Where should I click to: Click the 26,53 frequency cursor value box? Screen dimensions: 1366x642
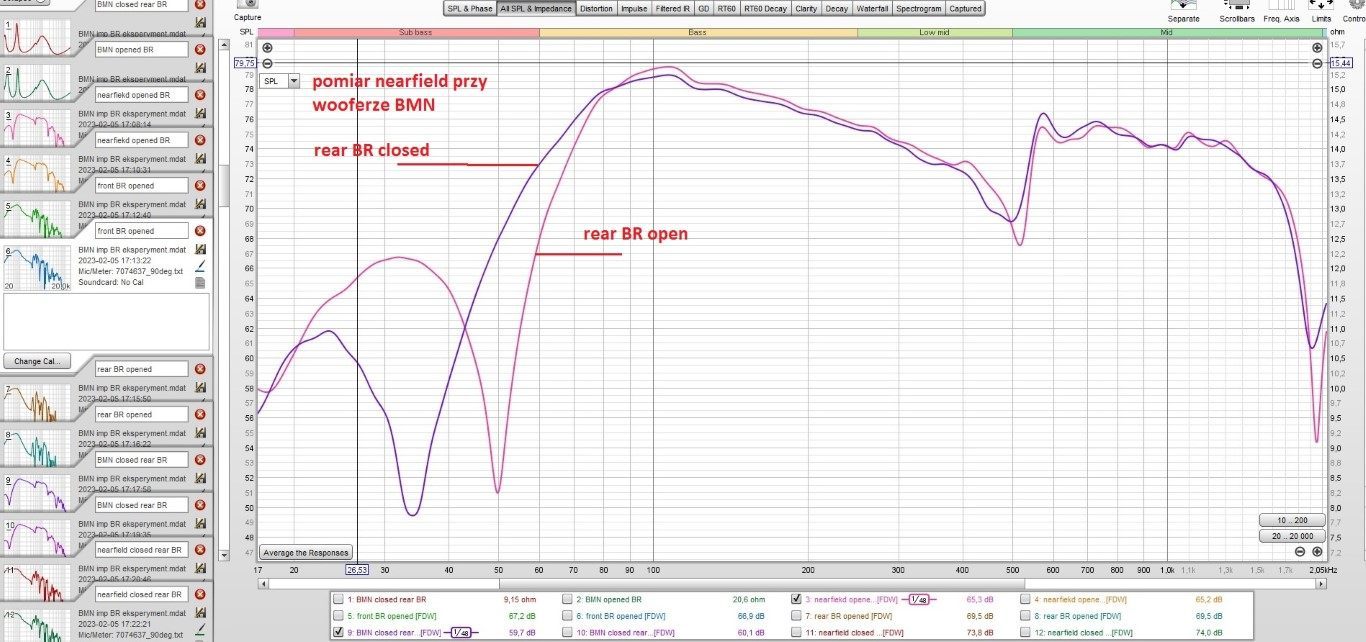[x=357, y=570]
